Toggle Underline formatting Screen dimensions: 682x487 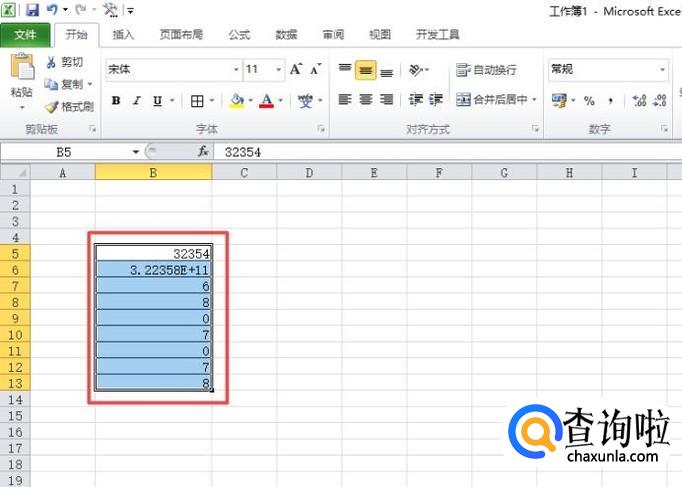pyautogui.click(x=157, y=101)
